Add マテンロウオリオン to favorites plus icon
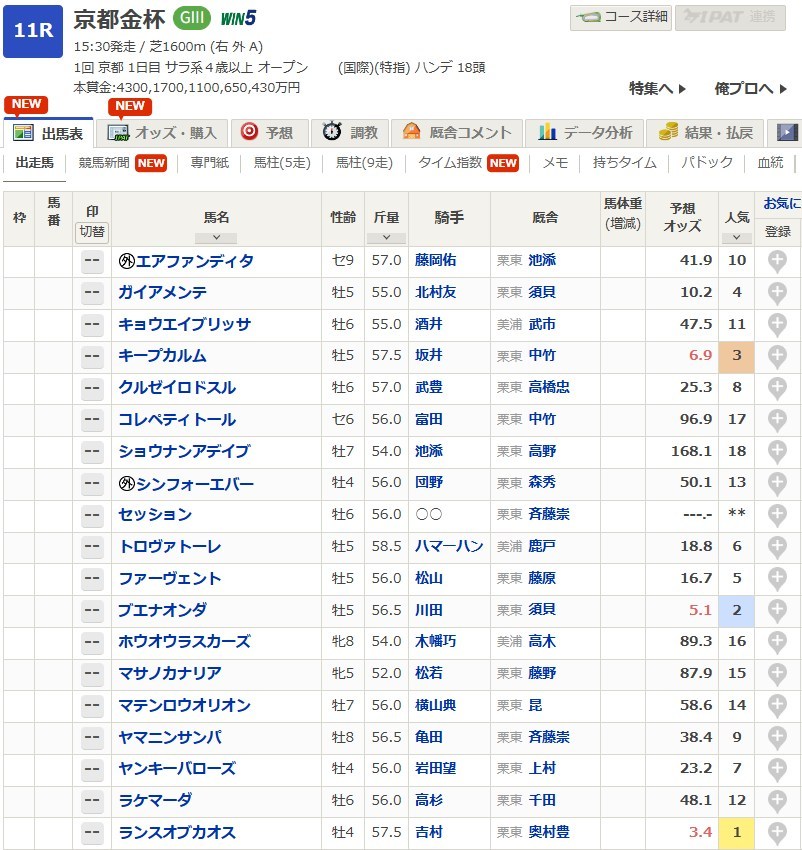This screenshot has height=850, width=802. 777,706
